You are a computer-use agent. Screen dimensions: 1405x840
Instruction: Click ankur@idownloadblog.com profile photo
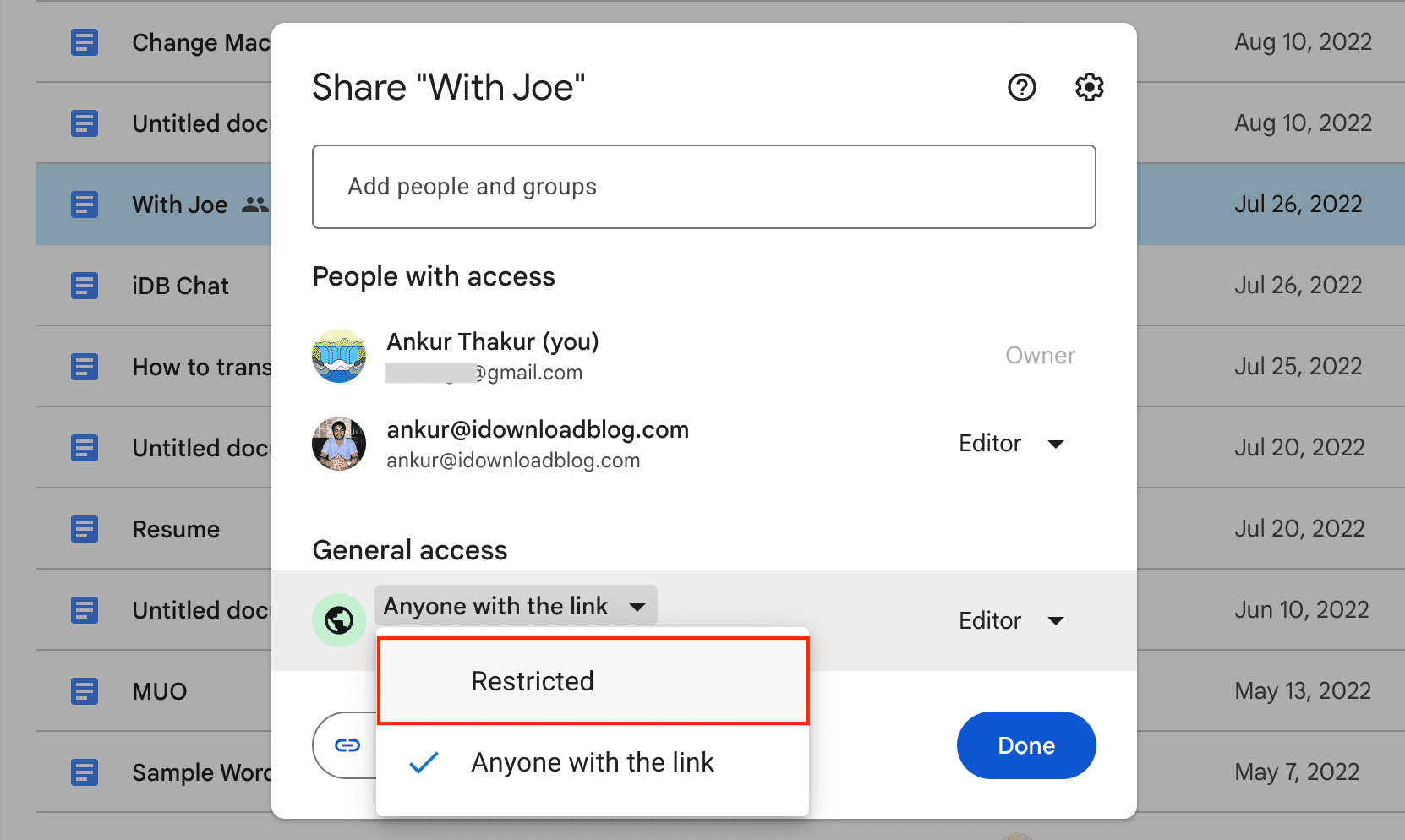point(339,444)
